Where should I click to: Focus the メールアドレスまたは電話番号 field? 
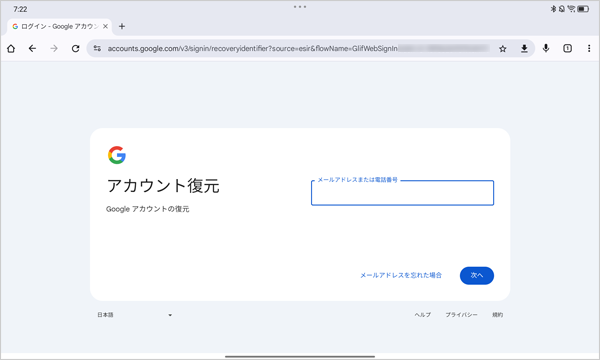(403, 193)
